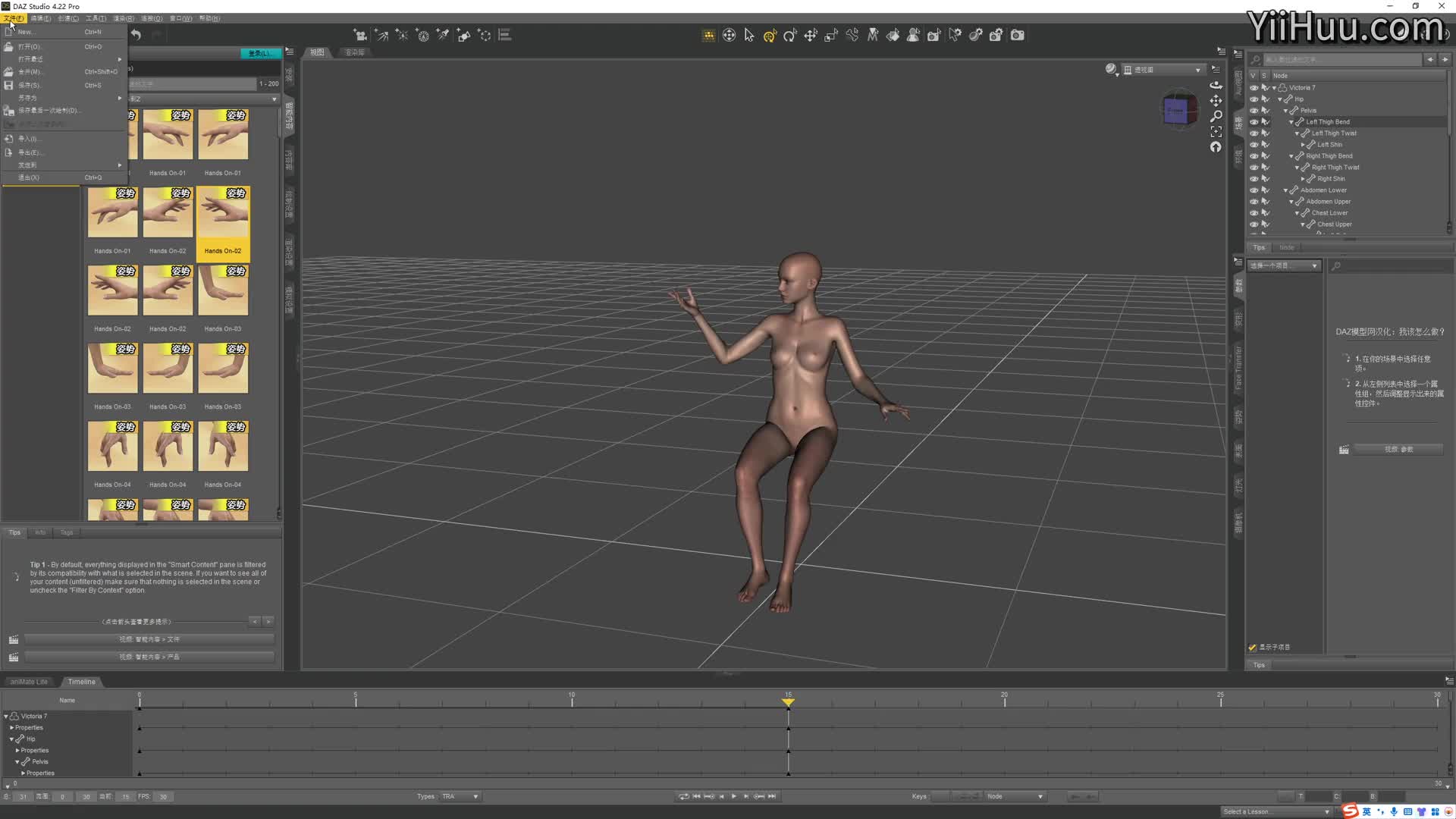Select the Joint Editor bone tool

[852, 36]
